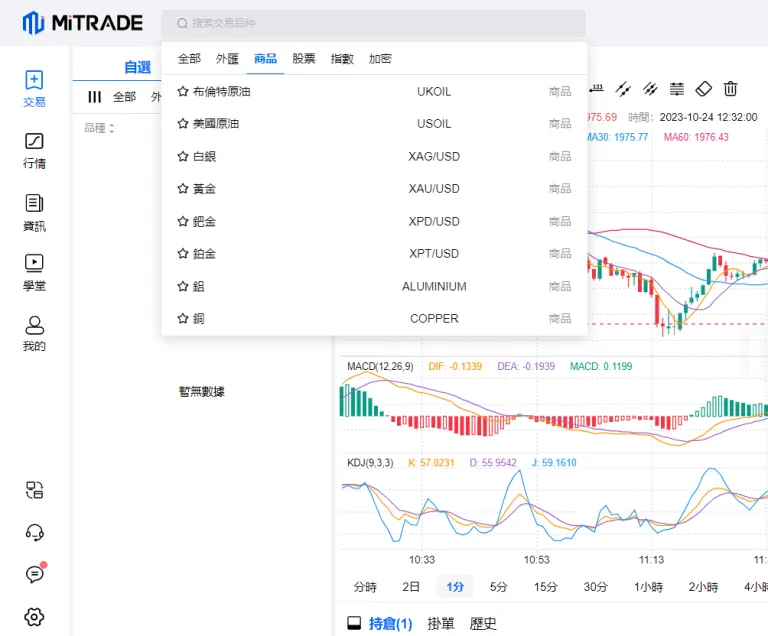Open customer support headset icon
Screen dimensions: 768x636
point(34,532)
